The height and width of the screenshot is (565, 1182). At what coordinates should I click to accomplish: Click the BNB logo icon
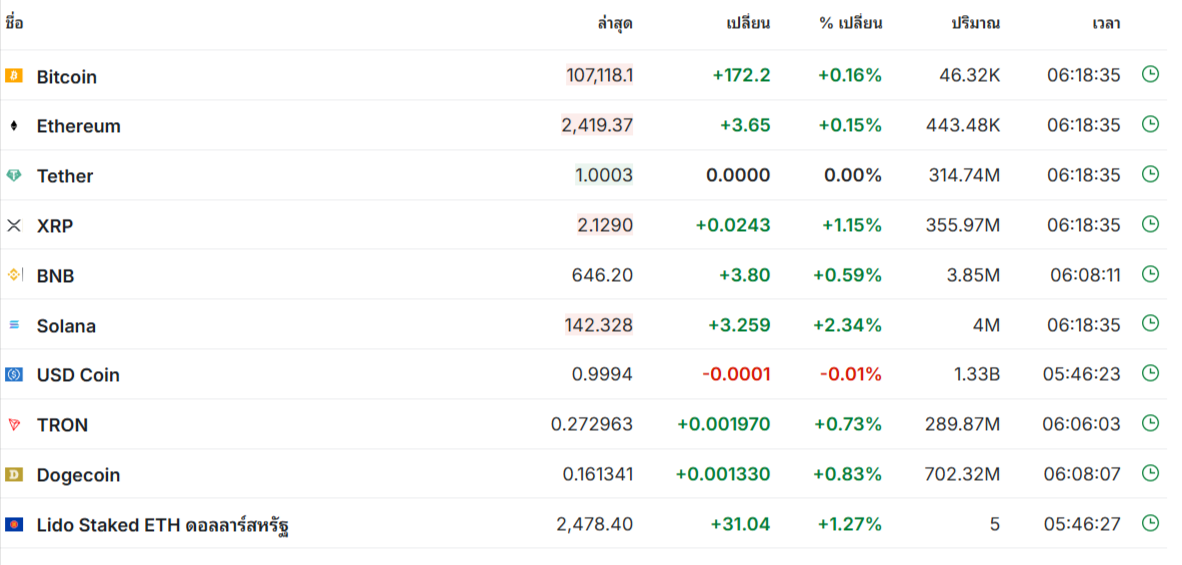(14, 275)
